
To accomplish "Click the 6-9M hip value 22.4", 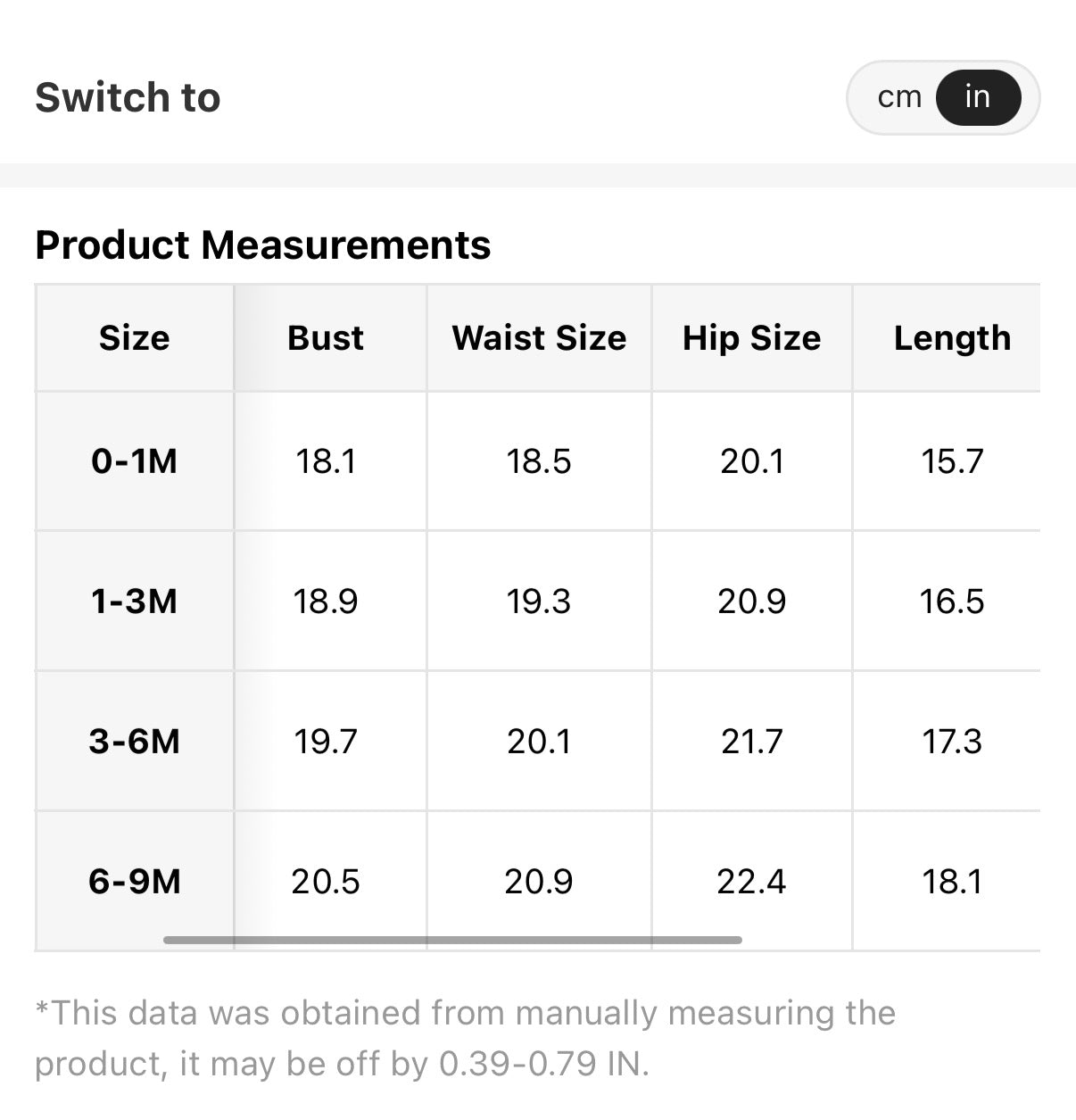I will 751,882.
